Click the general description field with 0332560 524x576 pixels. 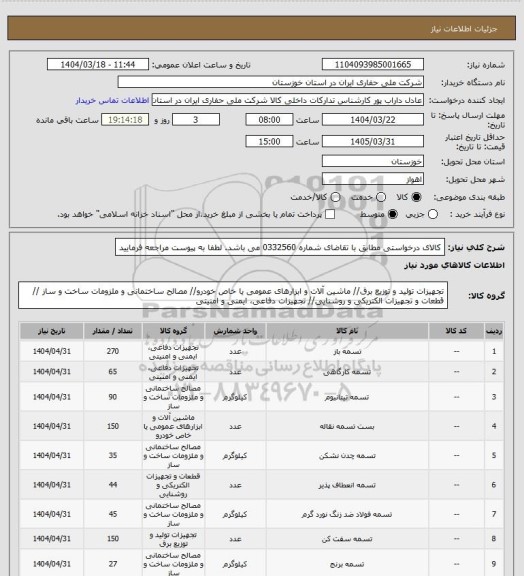[x=280, y=247]
